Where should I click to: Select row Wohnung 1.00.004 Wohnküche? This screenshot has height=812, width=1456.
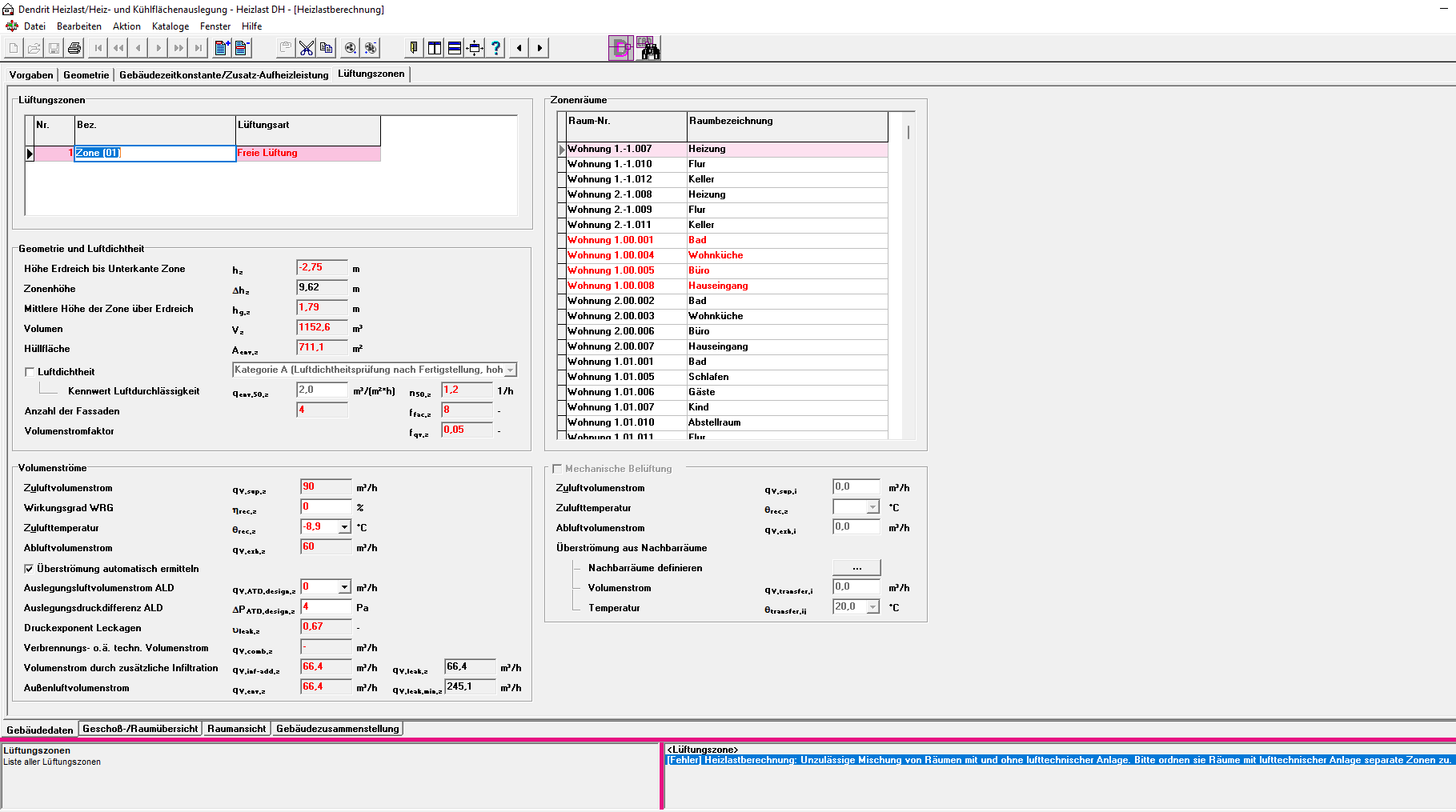point(727,255)
